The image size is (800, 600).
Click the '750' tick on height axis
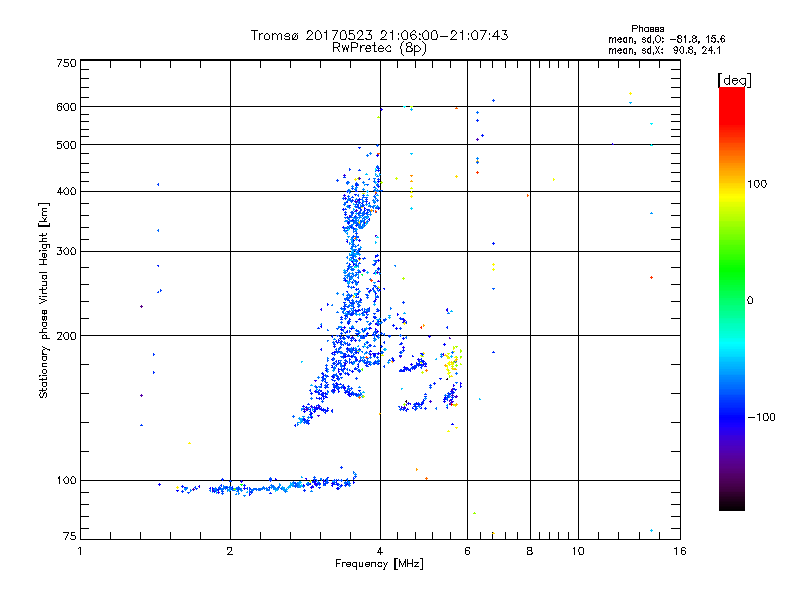[x=66, y=63]
